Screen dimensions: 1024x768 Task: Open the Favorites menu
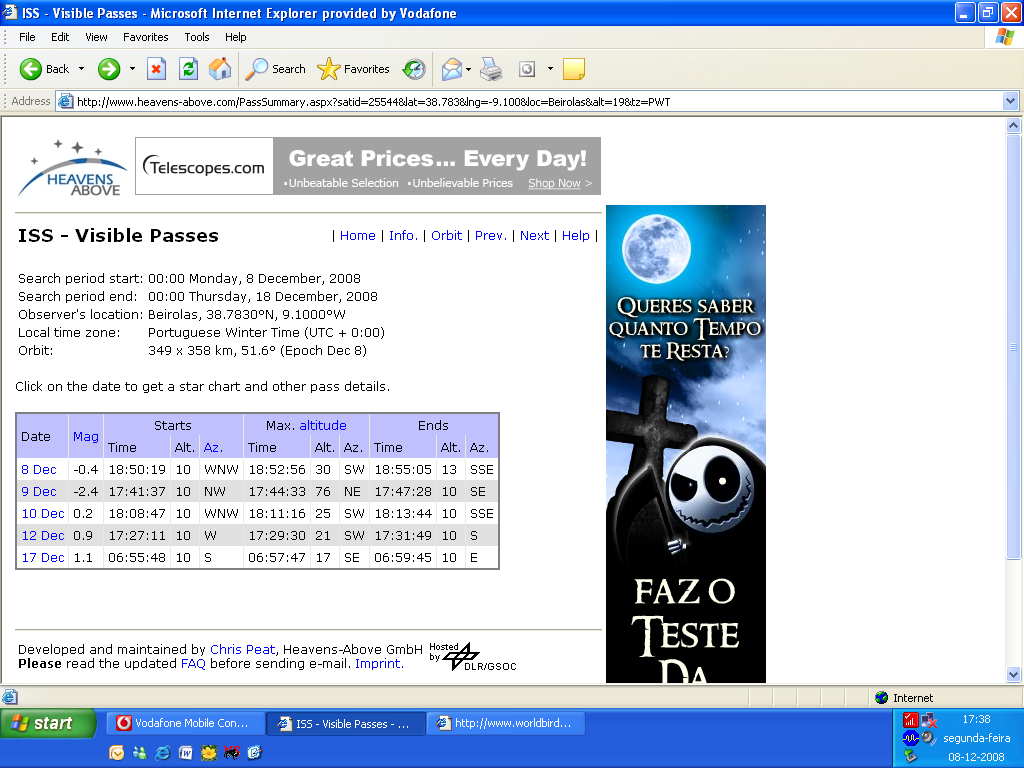point(146,37)
